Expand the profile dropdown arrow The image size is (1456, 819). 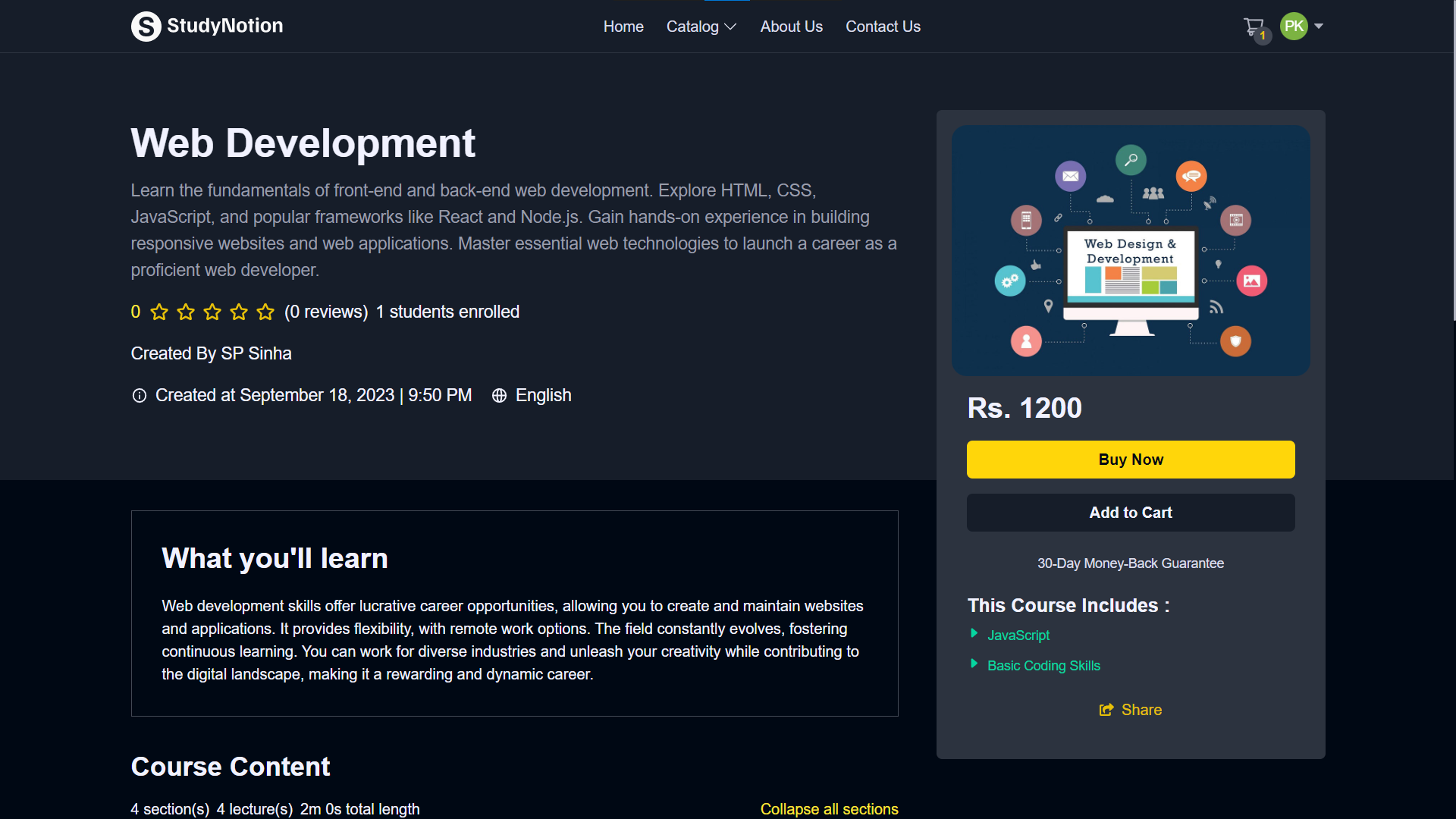pos(1319,27)
